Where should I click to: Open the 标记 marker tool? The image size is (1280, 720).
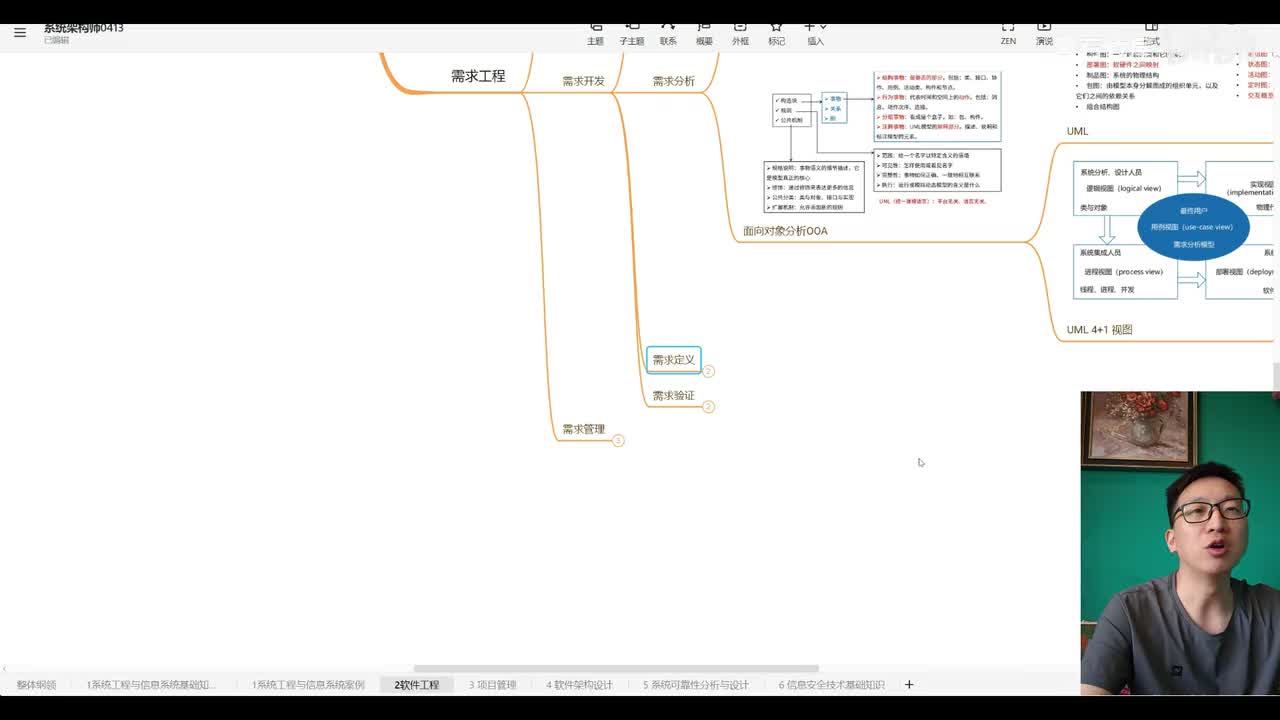(776, 33)
